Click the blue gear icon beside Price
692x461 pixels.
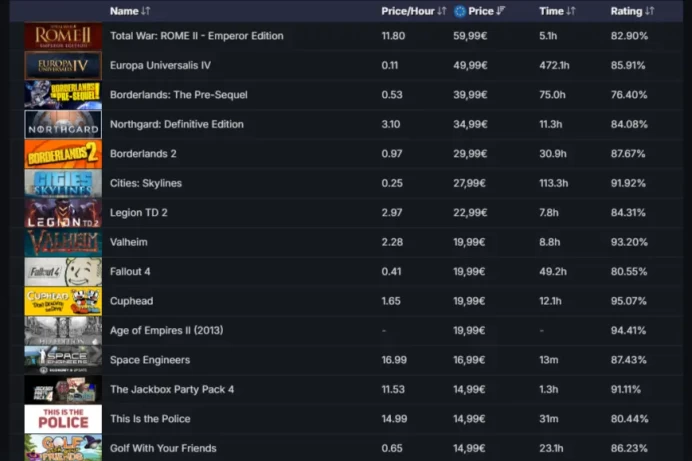coord(460,11)
